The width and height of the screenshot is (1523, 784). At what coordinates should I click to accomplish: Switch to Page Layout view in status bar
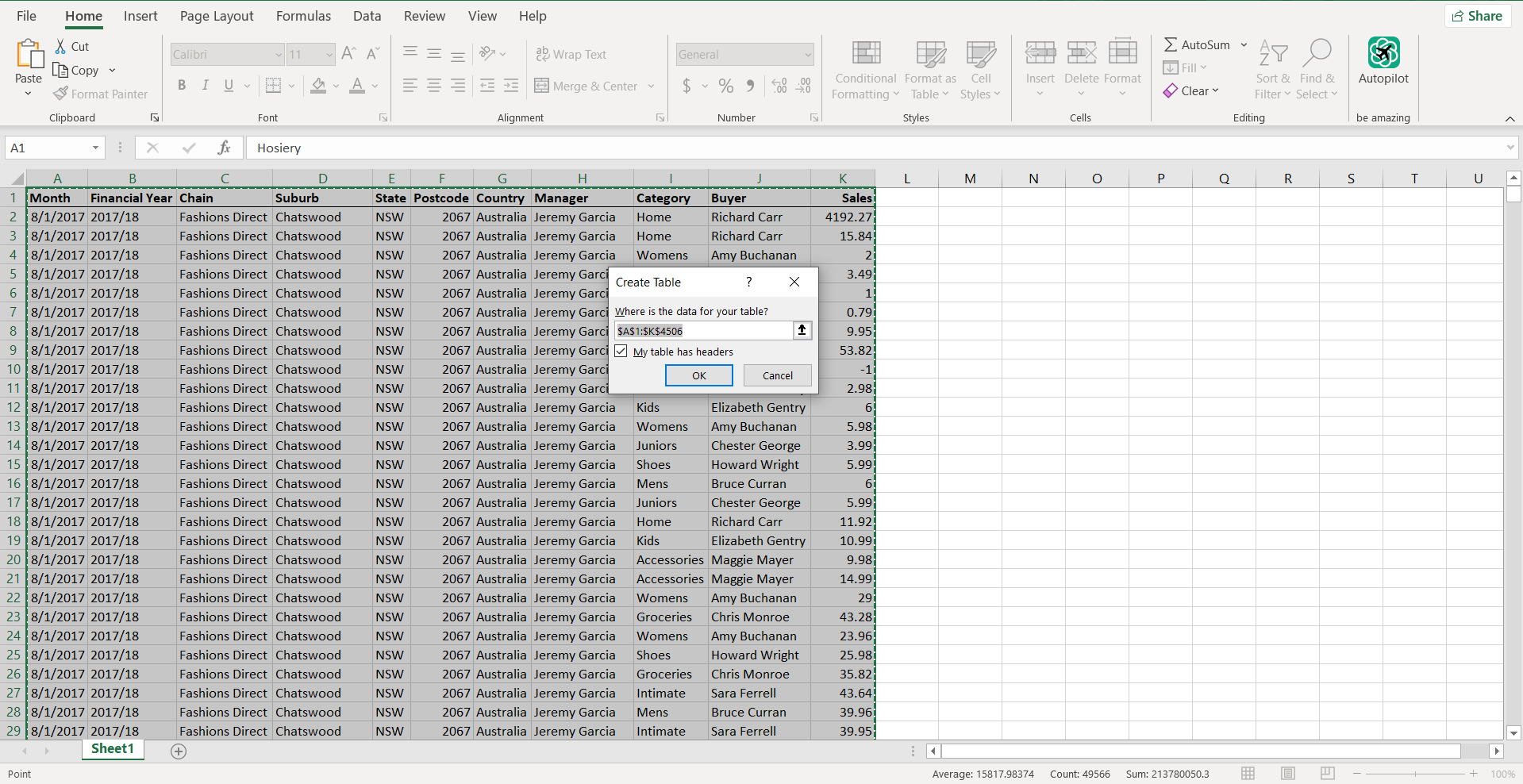[x=1287, y=774]
